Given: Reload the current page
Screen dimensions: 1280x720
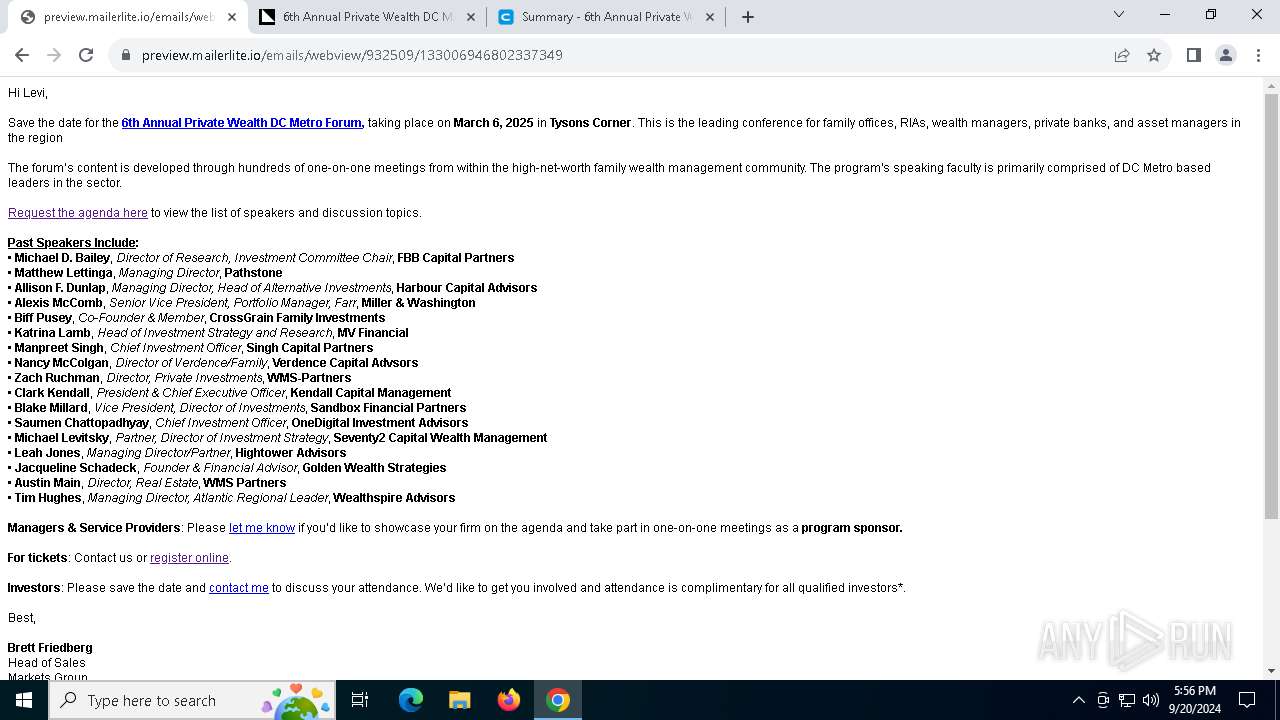Looking at the screenshot, I should coord(86,55).
